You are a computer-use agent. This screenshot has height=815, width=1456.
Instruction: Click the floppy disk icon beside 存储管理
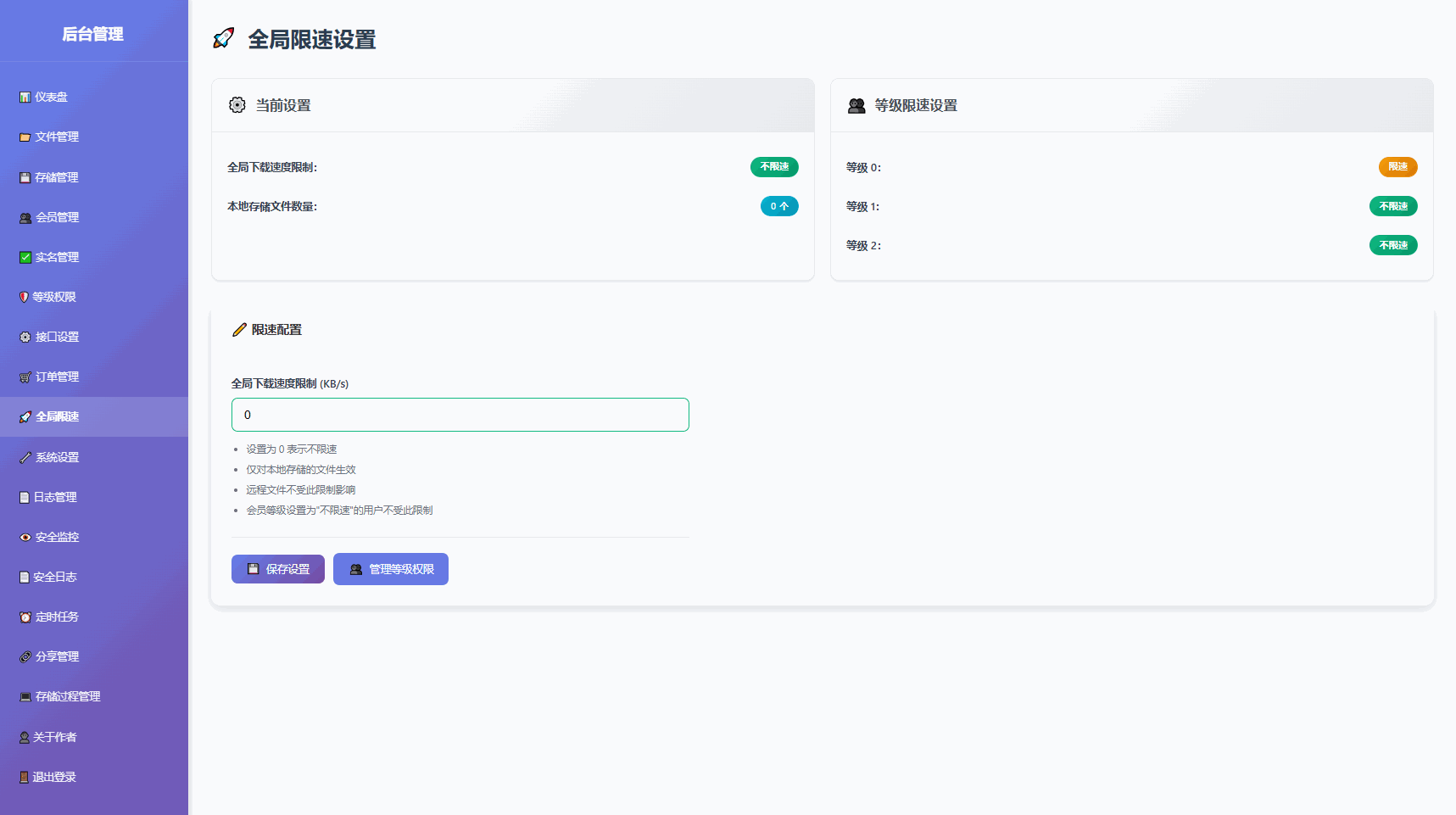coord(25,178)
